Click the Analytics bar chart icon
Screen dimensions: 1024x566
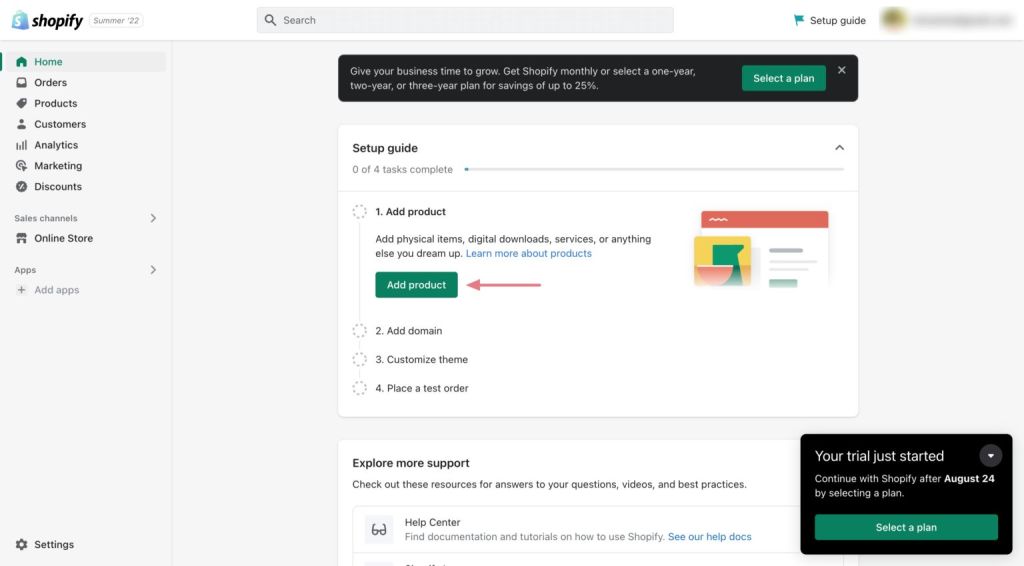coord(22,145)
